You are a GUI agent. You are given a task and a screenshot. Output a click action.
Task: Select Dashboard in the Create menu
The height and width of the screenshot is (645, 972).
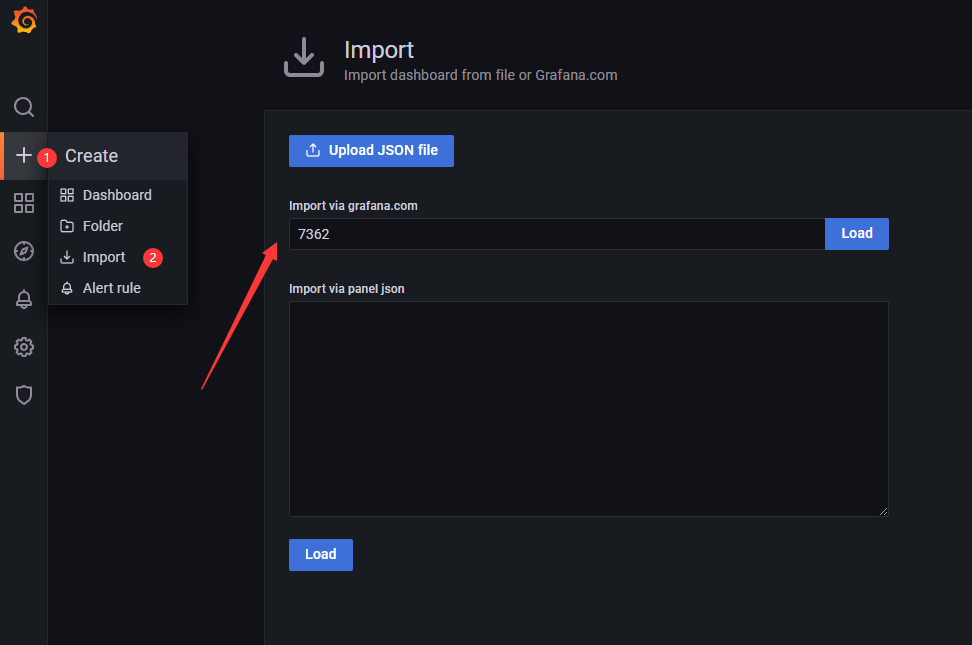(117, 195)
